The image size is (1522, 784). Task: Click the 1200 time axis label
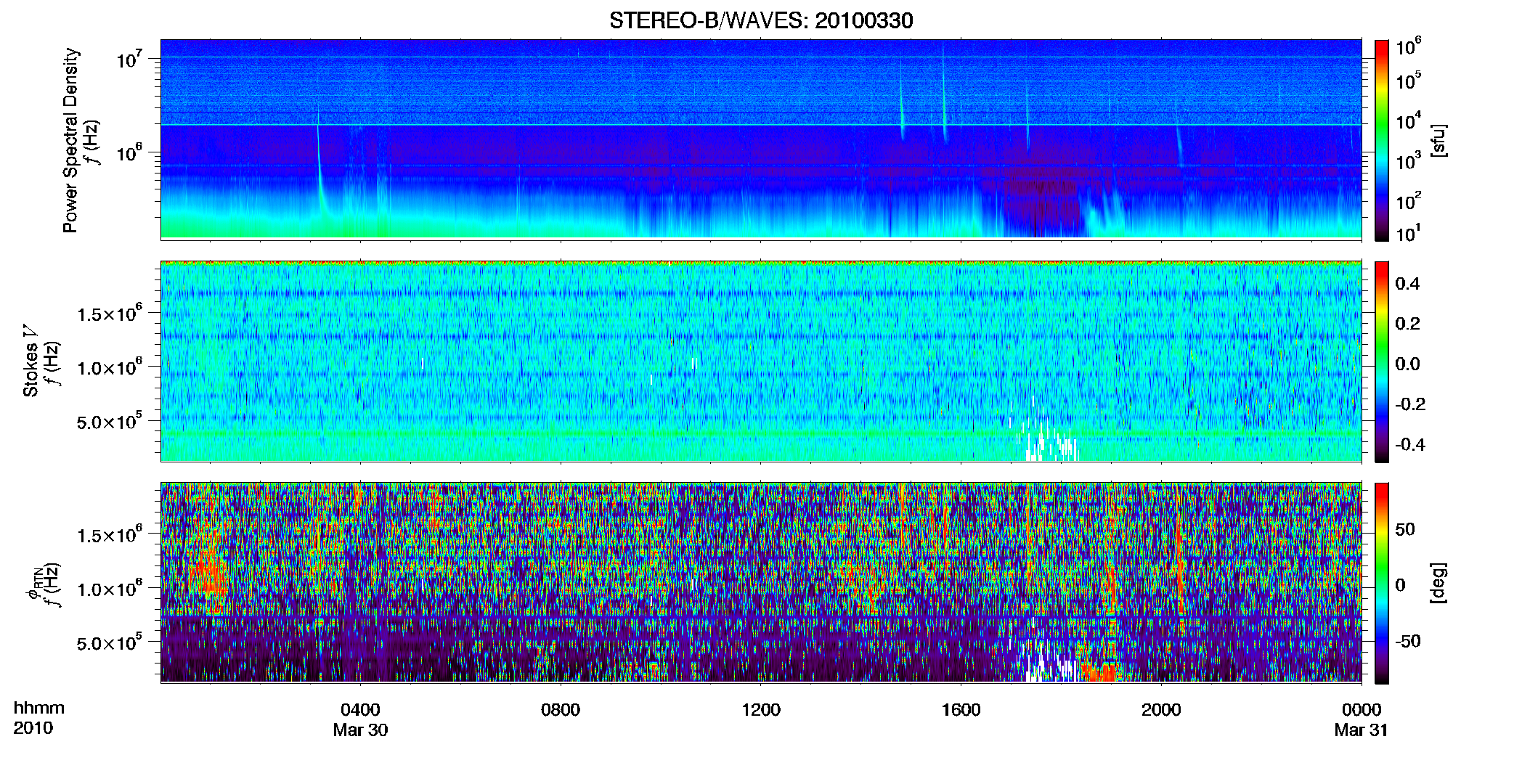761,710
